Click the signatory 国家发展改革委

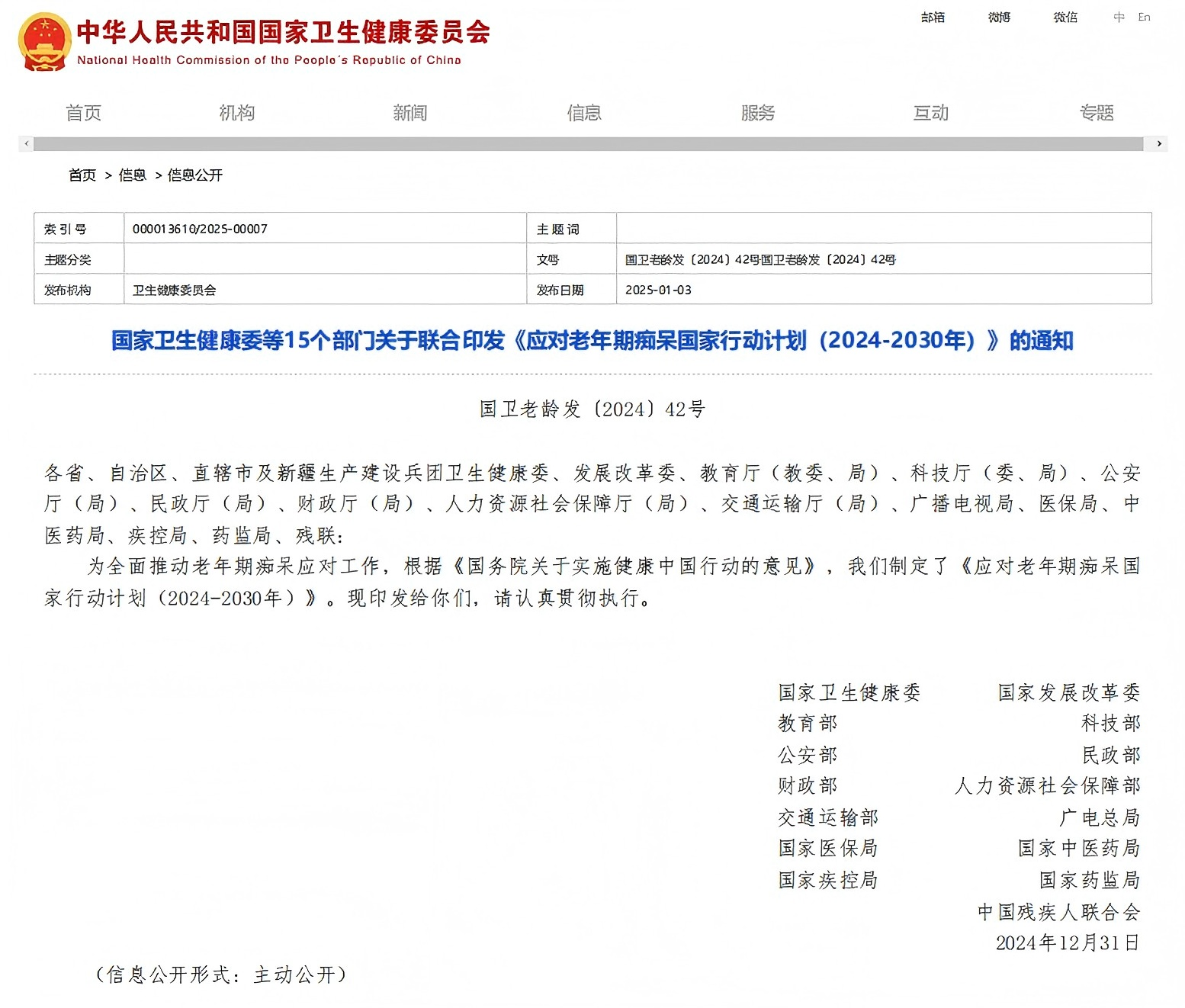[1069, 692]
